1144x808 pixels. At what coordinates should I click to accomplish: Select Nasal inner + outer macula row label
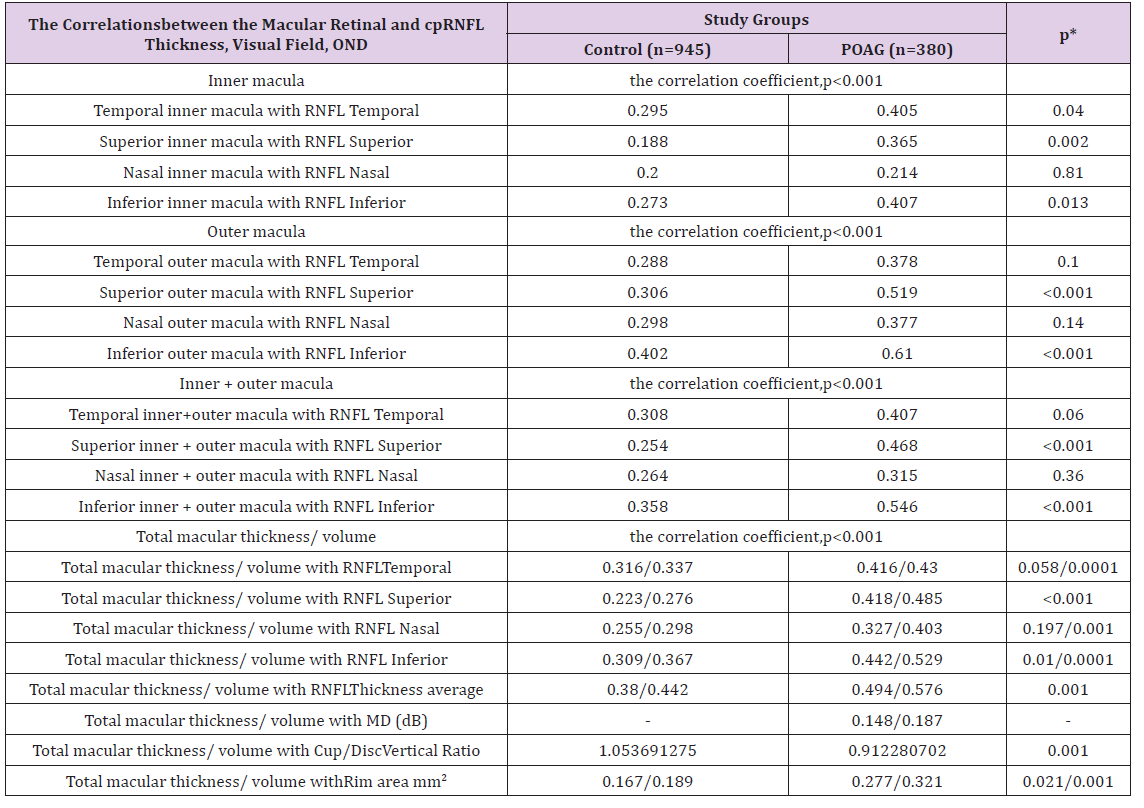coord(256,476)
